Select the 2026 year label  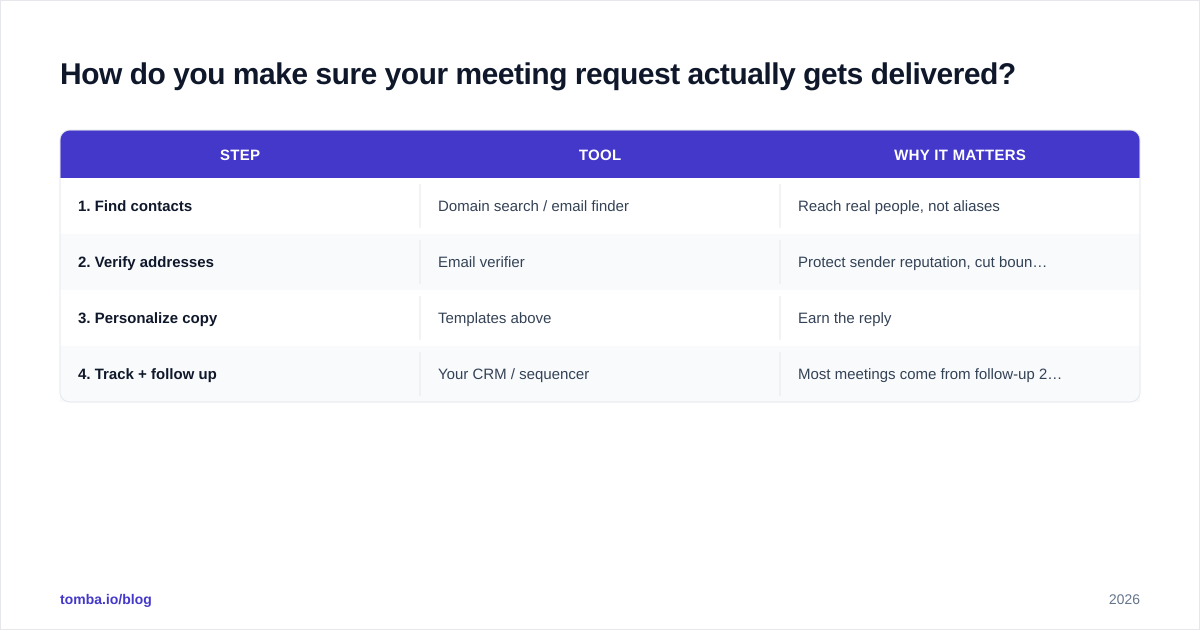(1124, 599)
